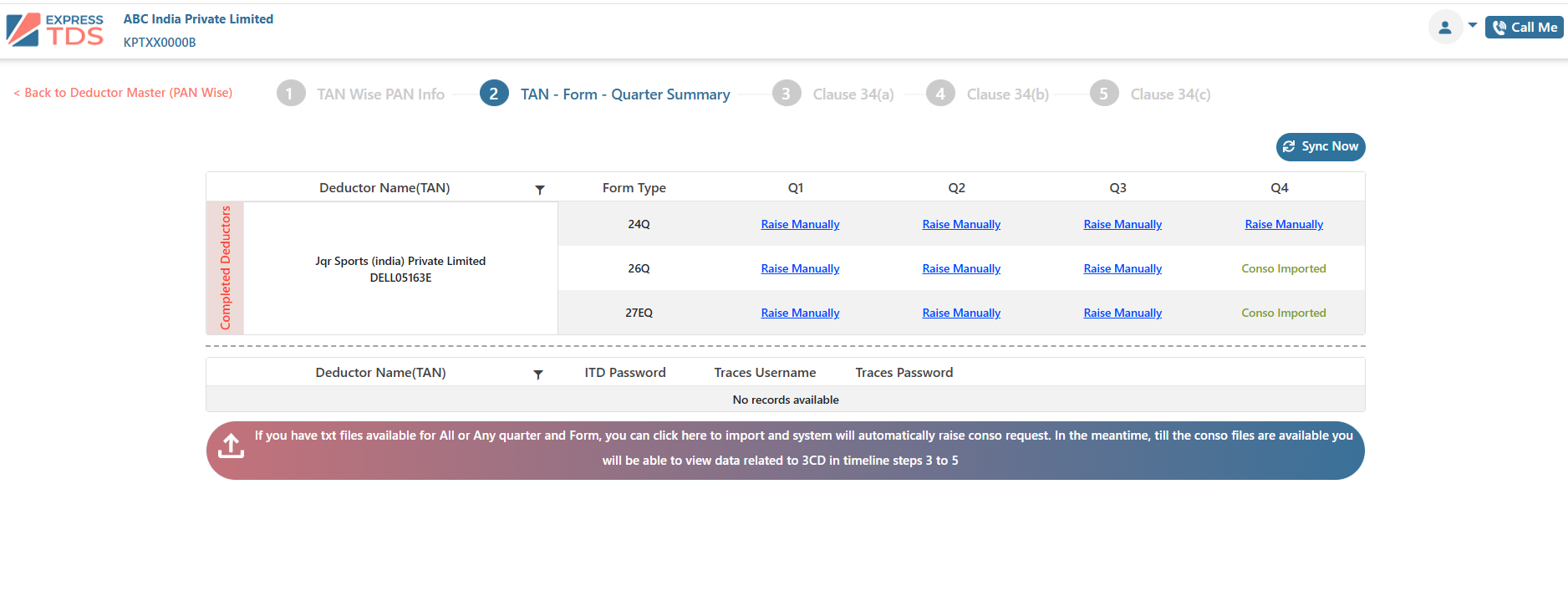Viewport: 1568px width, 591px height.
Task: Raise Manually for 26Q in Q2
Action: 961,268
